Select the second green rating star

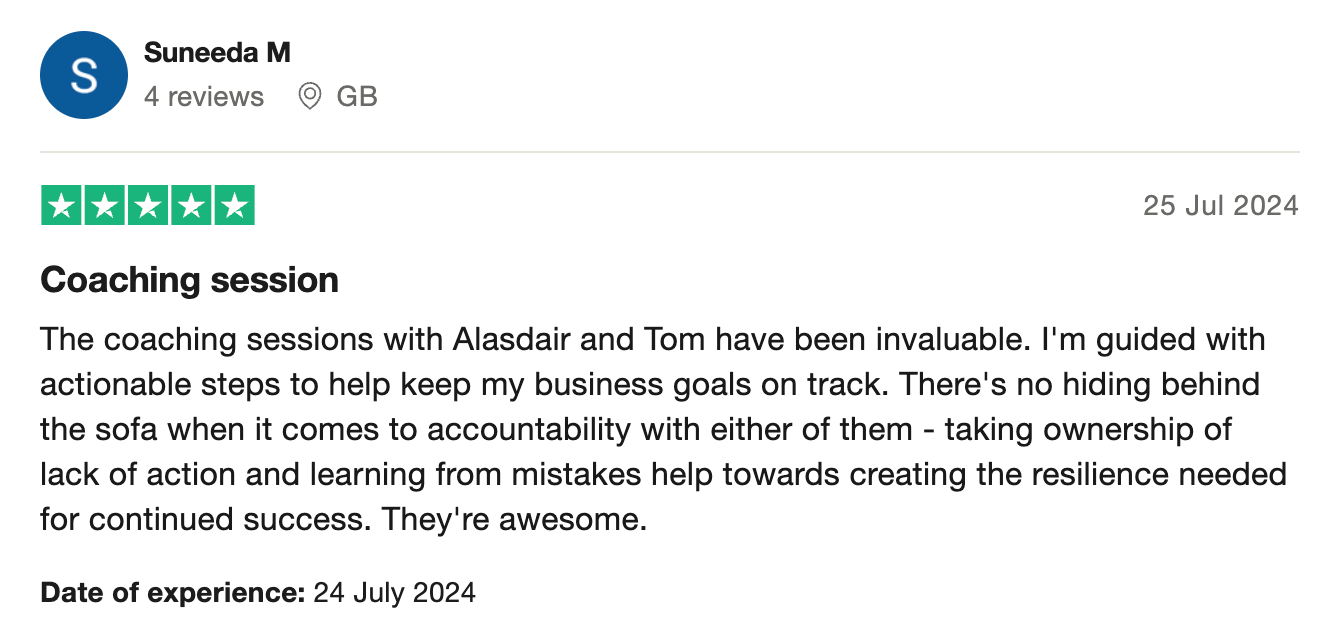click(x=104, y=206)
